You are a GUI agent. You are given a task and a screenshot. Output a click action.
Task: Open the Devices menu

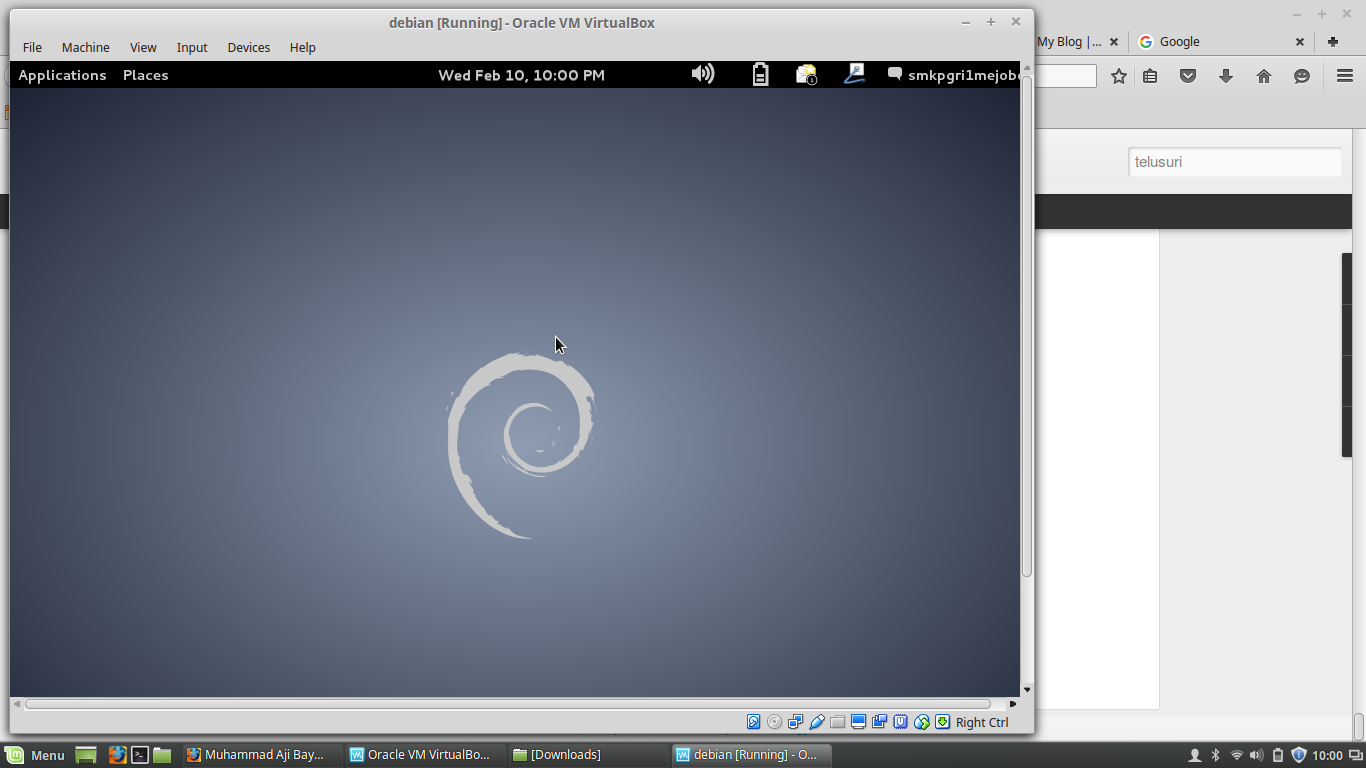(248, 47)
